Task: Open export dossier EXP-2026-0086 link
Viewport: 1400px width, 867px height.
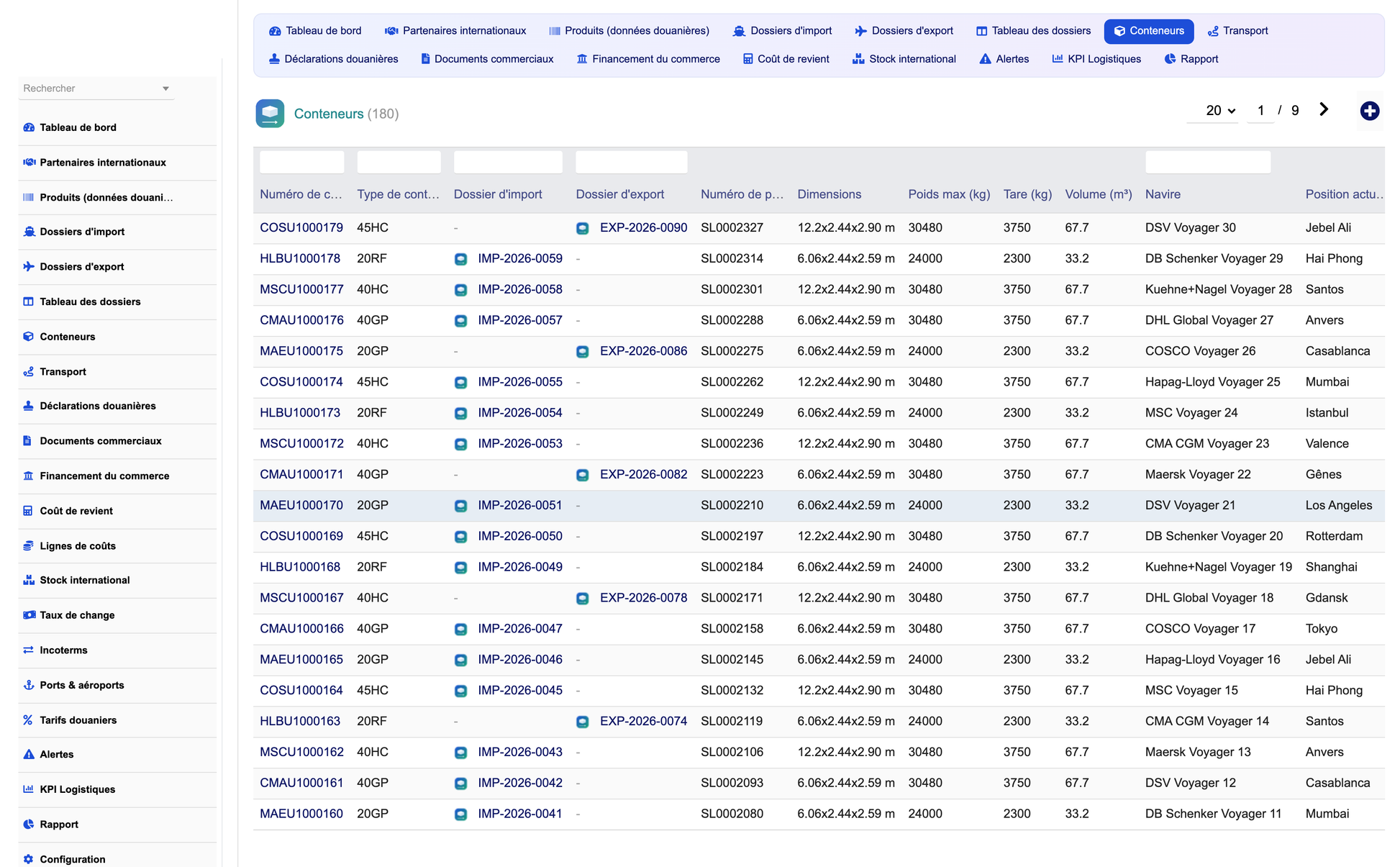Action: 643,351
